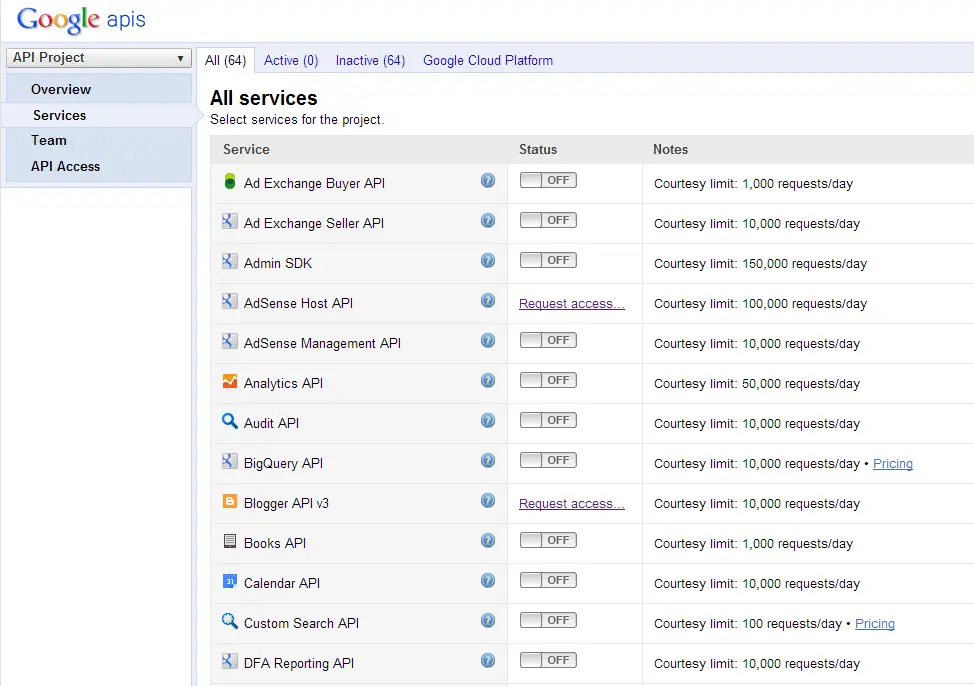Open the Google Cloud Platform tab
The image size is (974, 686).
[x=488, y=60]
